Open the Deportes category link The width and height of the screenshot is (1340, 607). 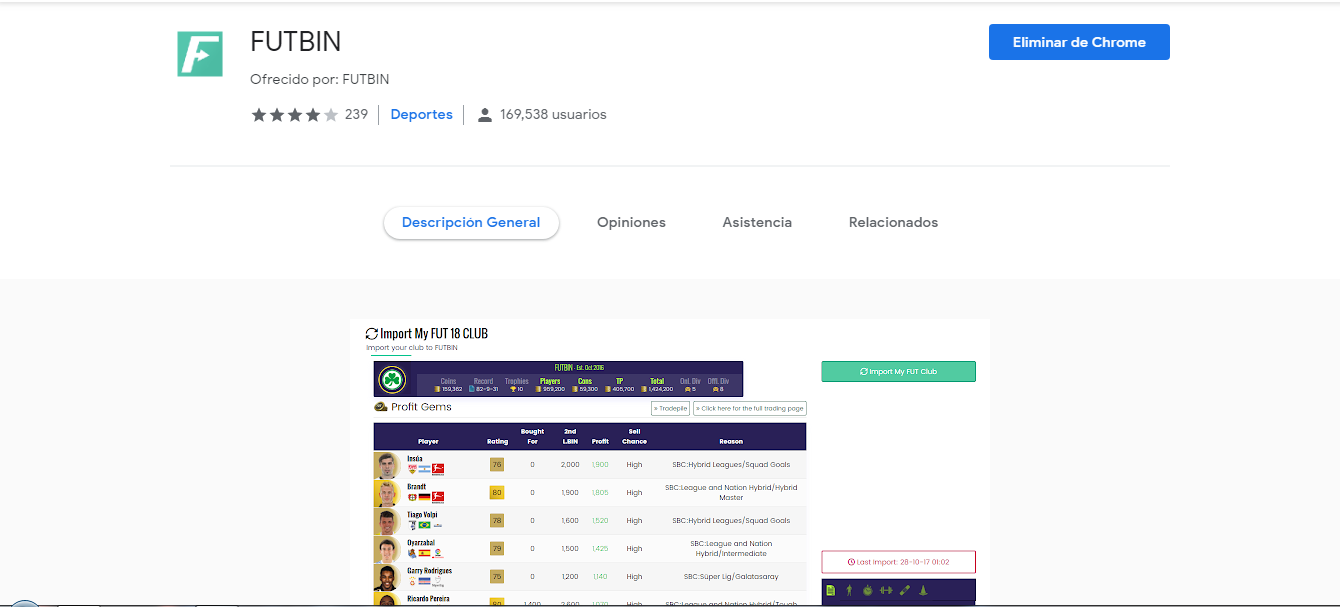[421, 115]
